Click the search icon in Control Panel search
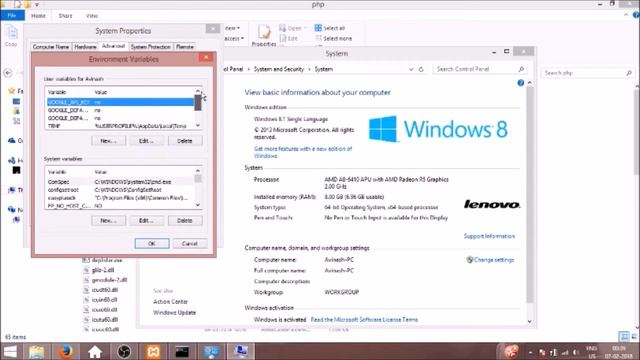Image resolution: width=640 pixels, height=360 pixels. (521, 69)
